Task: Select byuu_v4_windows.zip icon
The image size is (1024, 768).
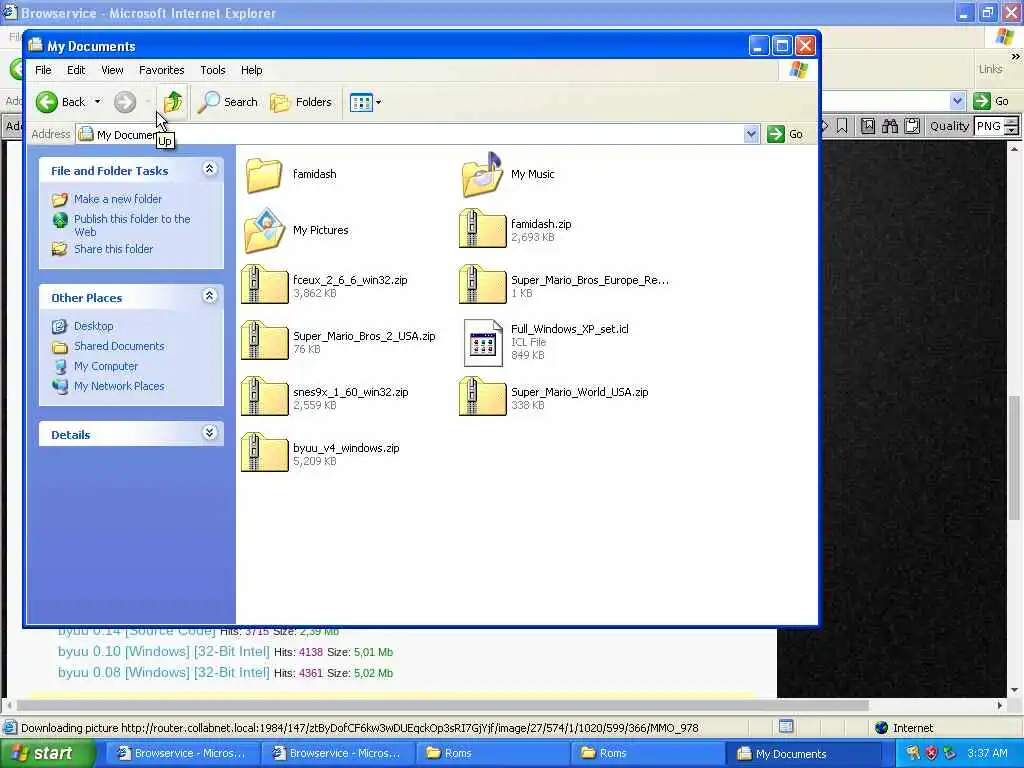Action: [264, 454]
